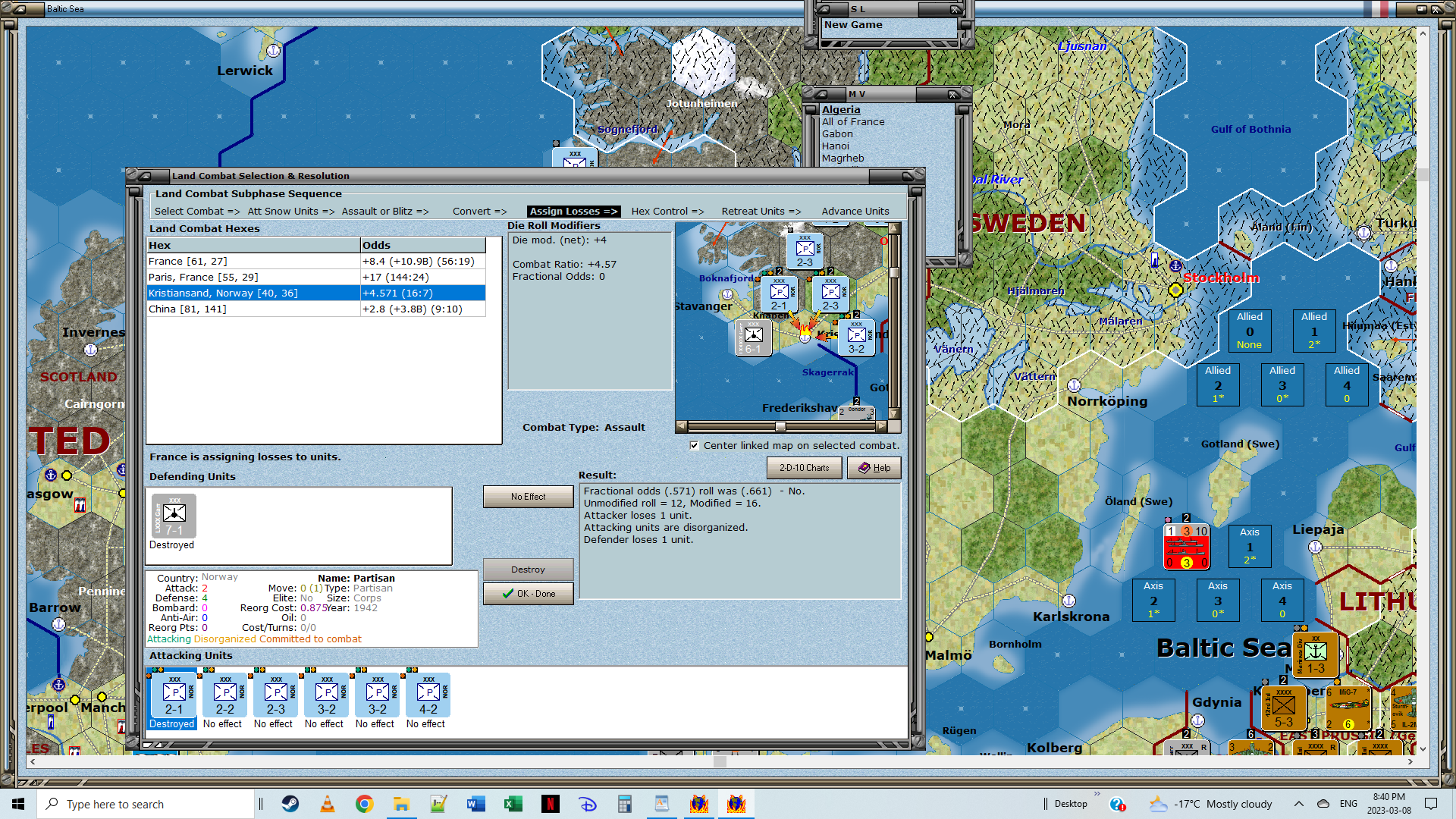Select the Paris, France combat row

pos(315,278)
